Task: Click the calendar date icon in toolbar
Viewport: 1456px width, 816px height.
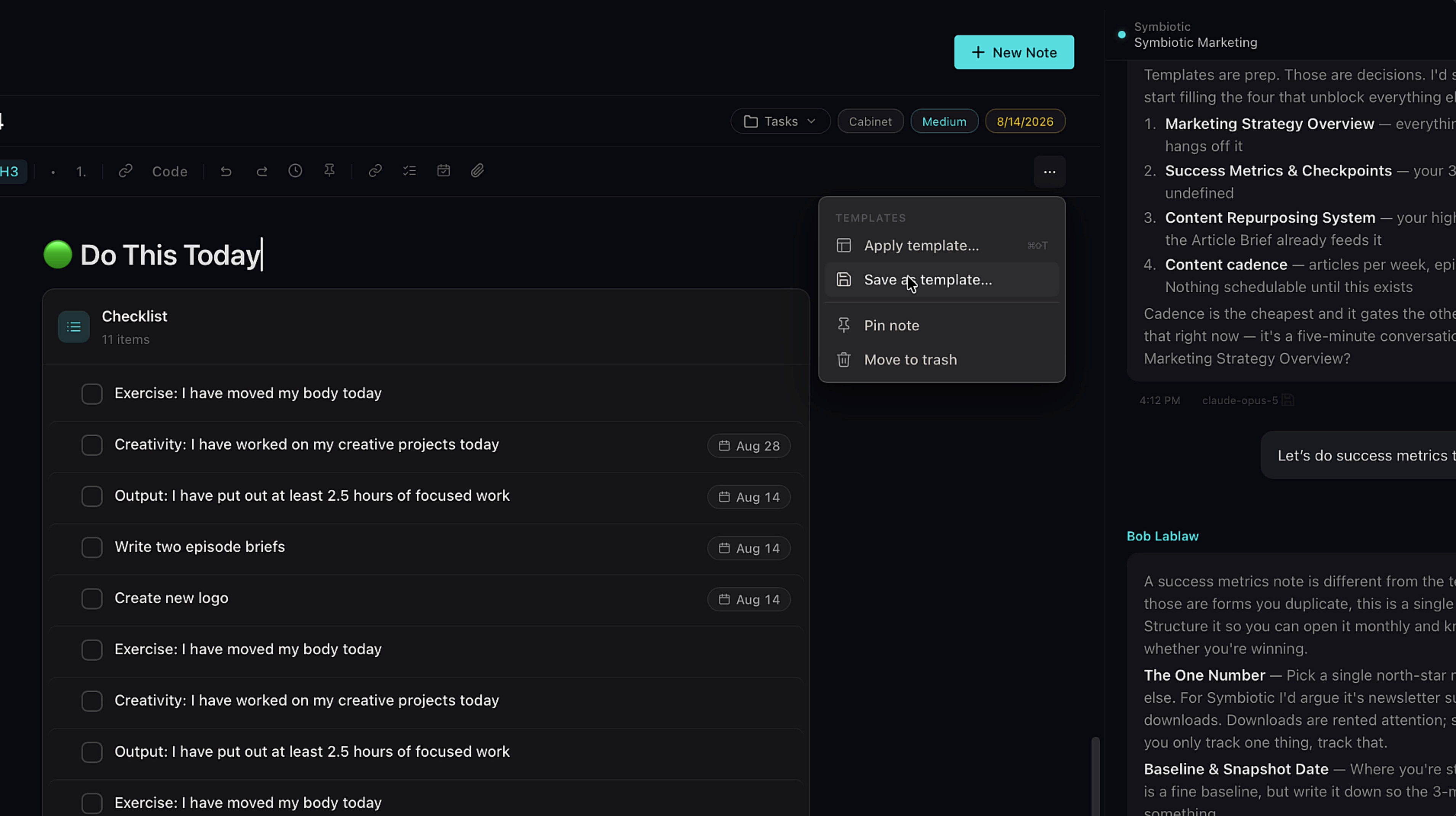Action: pos(444,171)
